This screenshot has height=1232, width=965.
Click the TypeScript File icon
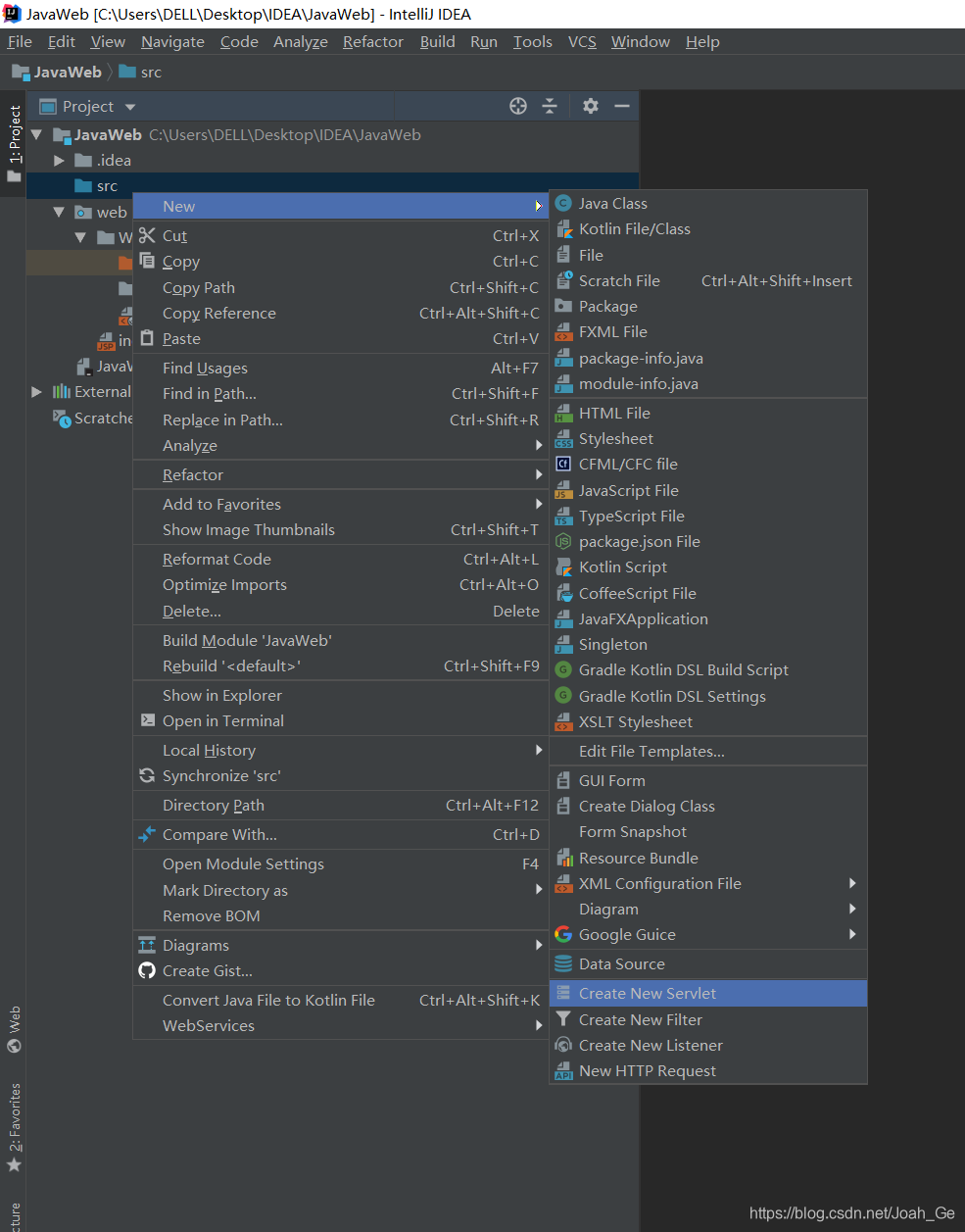(x=563, y=517)
